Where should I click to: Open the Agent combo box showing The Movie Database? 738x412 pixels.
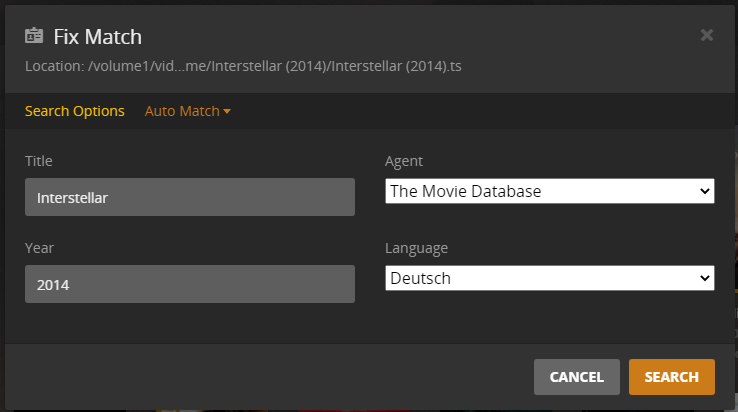point(540,191)
